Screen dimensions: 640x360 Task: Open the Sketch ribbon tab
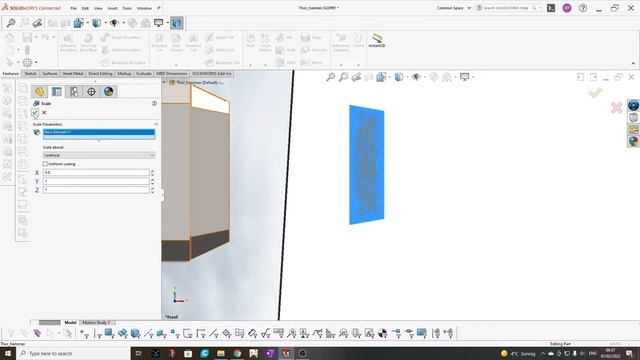[x=31, y=73]
